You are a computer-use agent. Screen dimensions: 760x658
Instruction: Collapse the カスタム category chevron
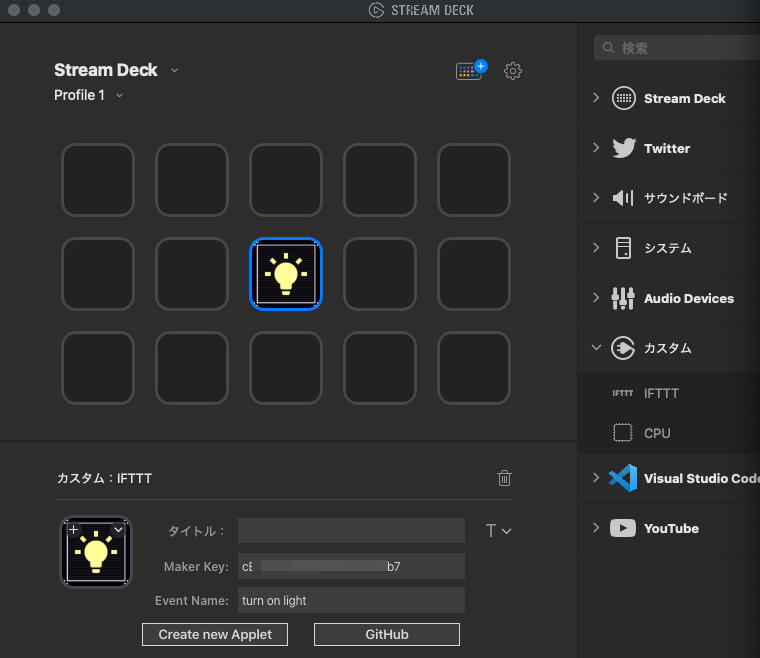[x=596, y=347]
